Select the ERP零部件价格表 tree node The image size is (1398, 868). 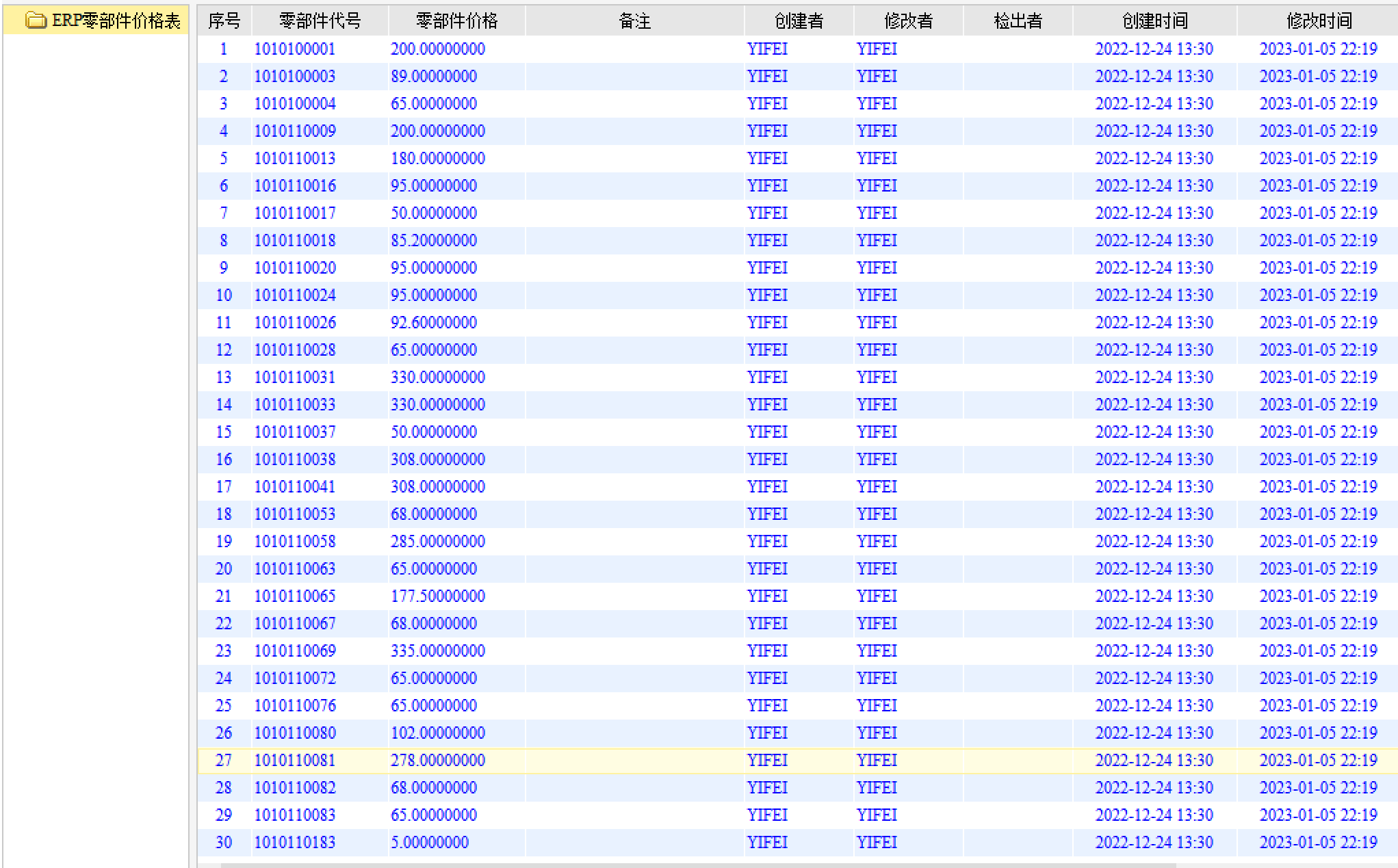coord(116,21)
